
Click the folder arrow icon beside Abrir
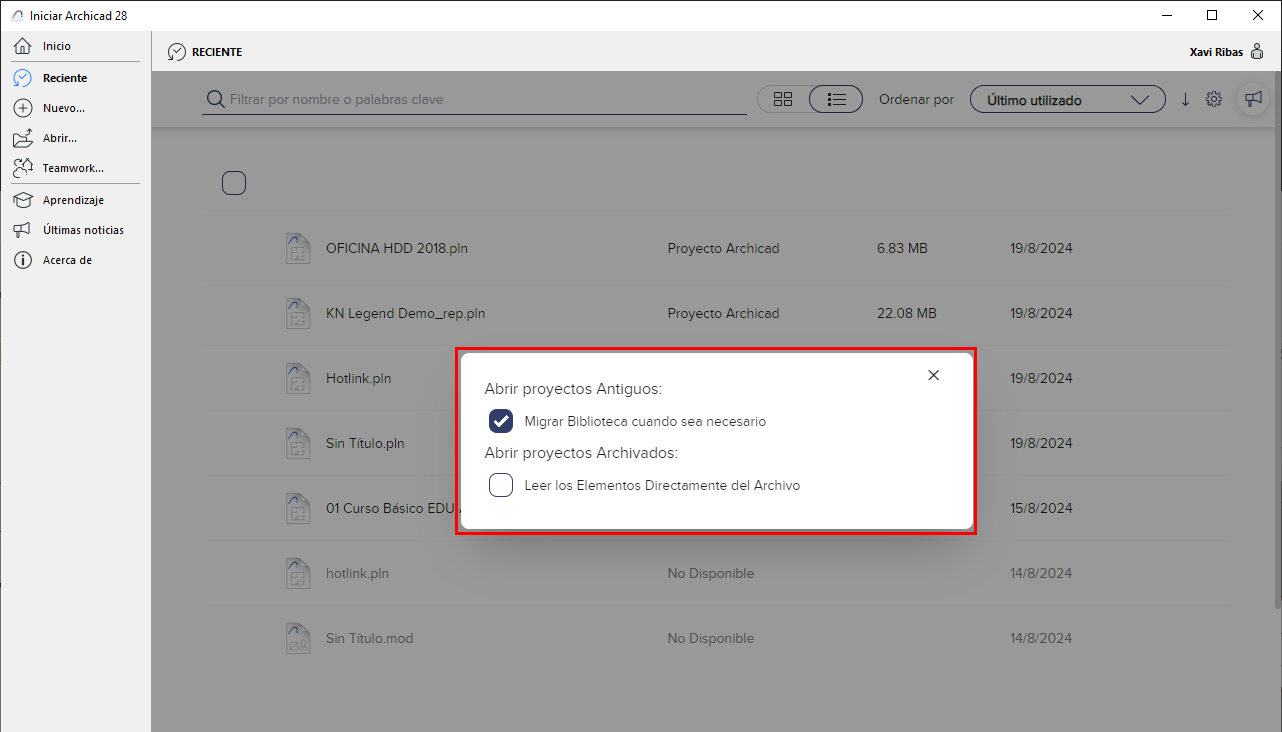pos(23,138)
